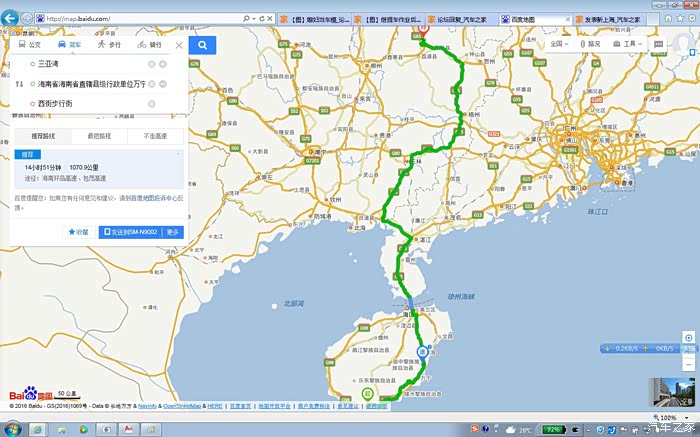Clear the 三亚湾 start point field

tap(151, 64)
